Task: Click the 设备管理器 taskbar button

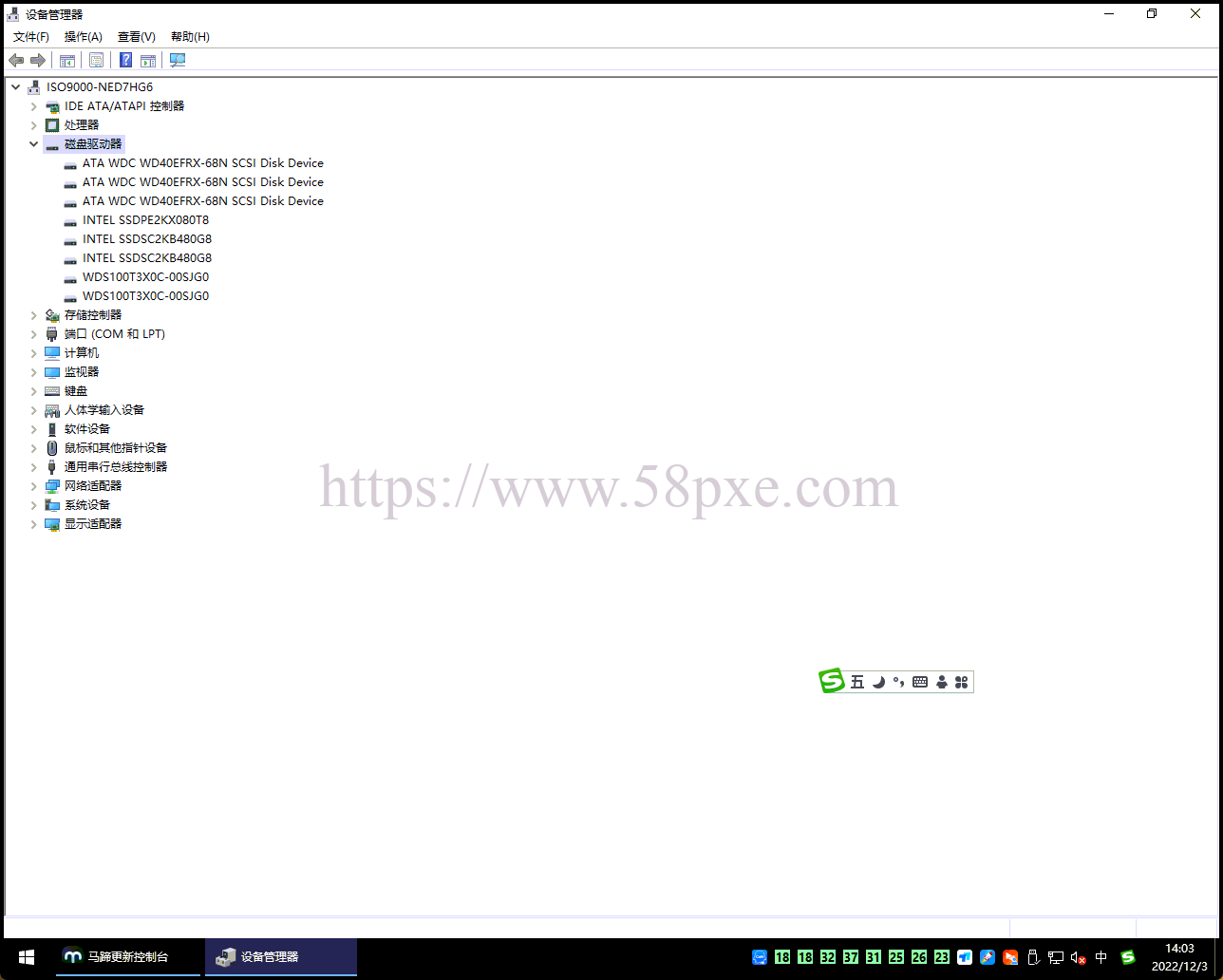Action: click(x=281, y=957)
